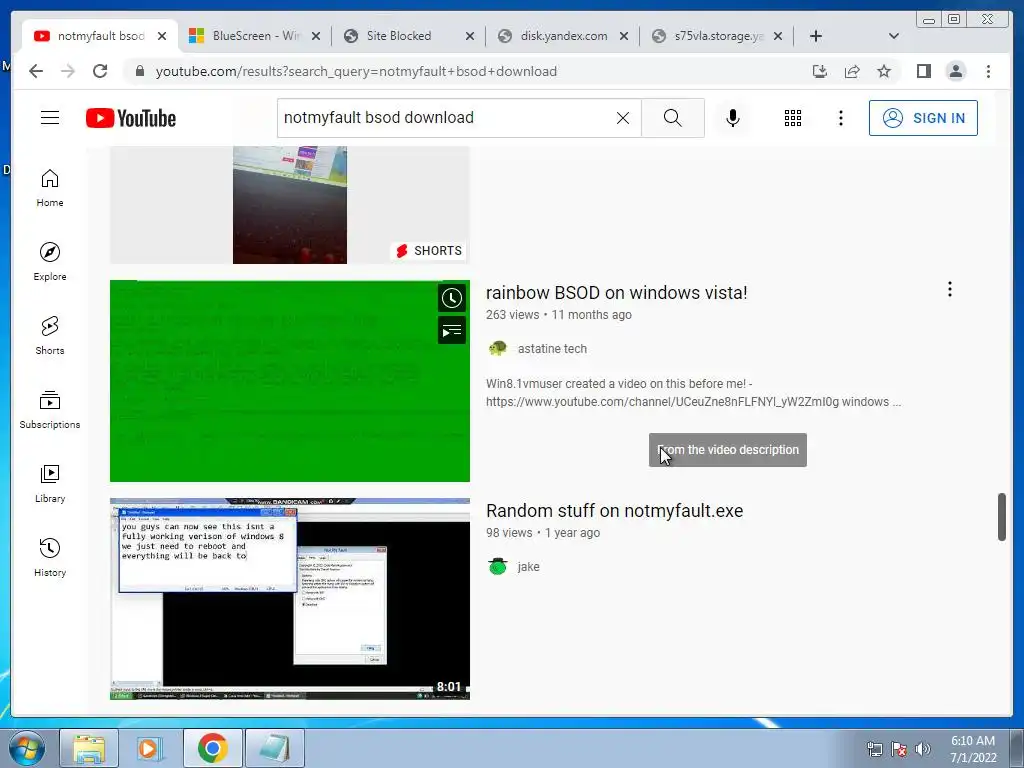Click '98 views • 1 year ago'
The width and height of the screenshot is (1024, 768).
point(543,533)
